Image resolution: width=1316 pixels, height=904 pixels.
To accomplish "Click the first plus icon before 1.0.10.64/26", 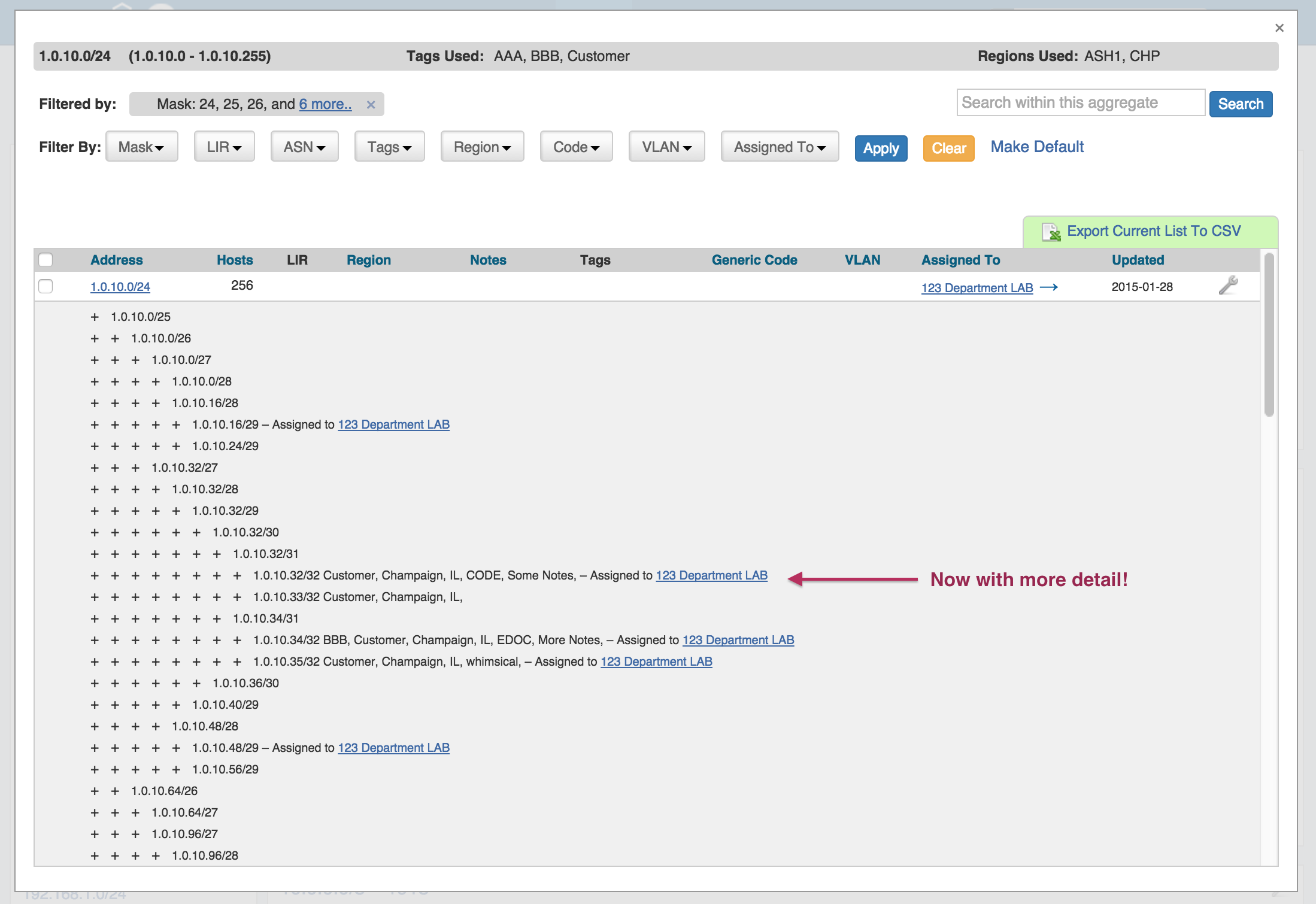I will [95, 791].
